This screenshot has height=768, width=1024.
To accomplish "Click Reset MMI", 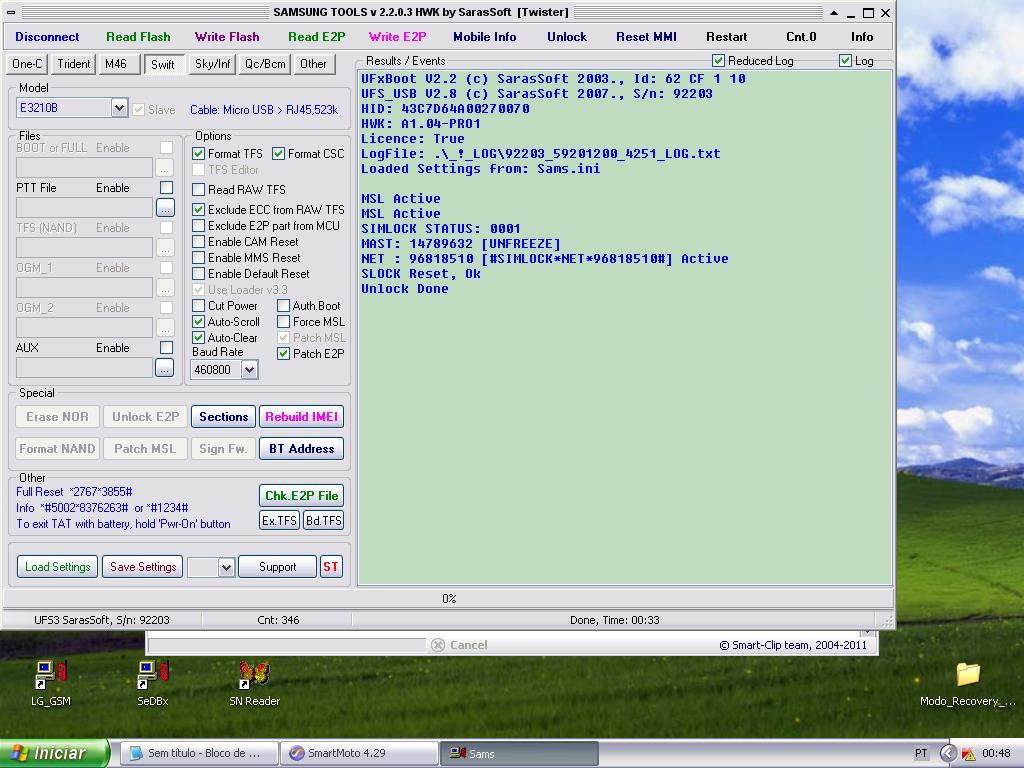I will coord(647,37).
